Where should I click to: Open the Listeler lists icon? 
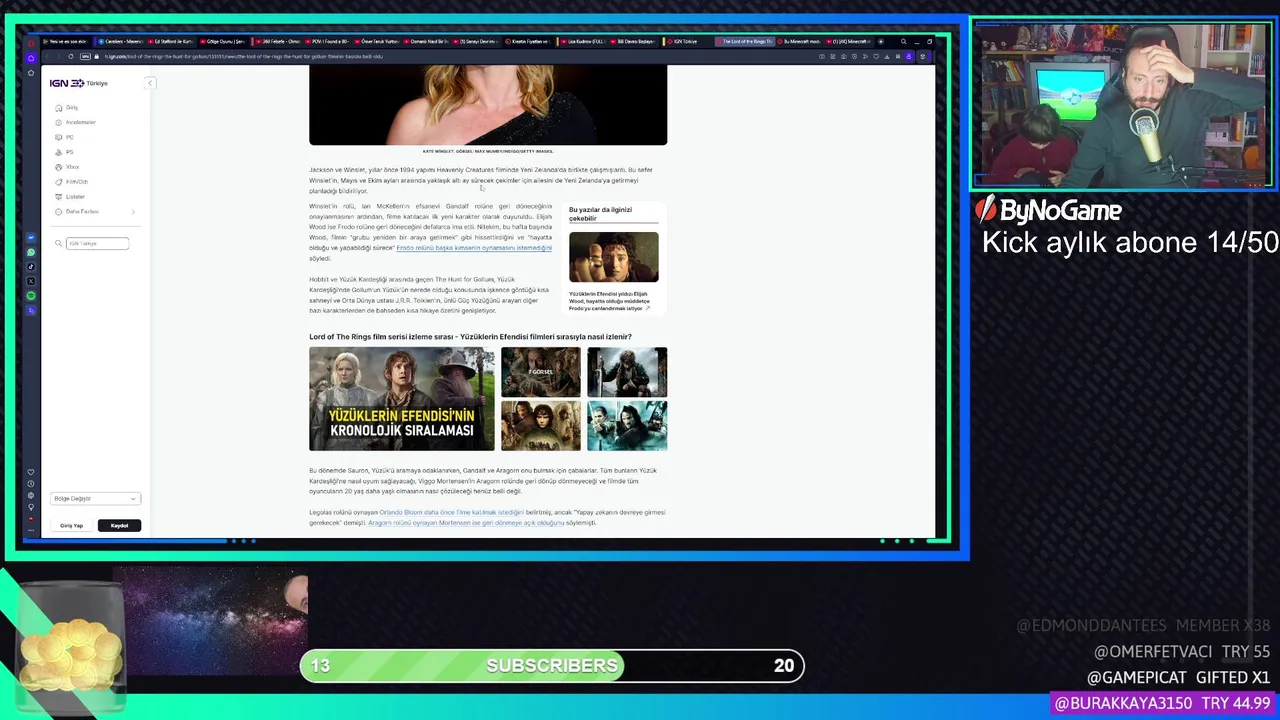pyautogui.click(x=59, y=197)
